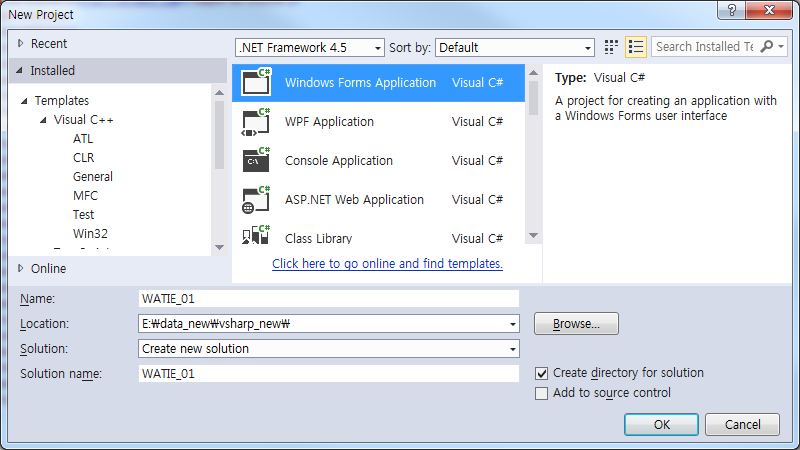Select ATL under Visual C++
The image size is (800, 450).
pyautogui.click(x=83, y=139)
